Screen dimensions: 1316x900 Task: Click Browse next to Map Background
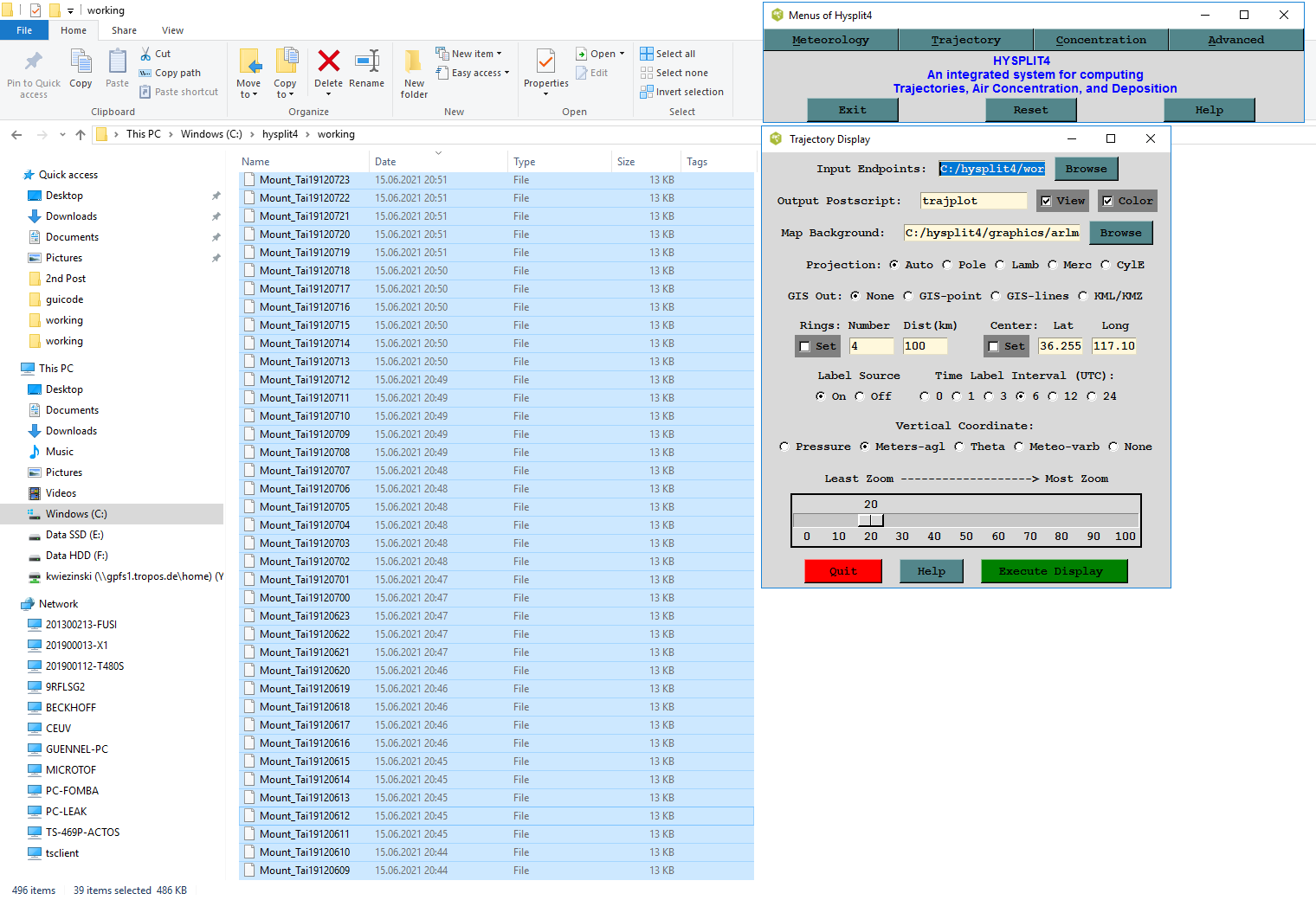[1120, 233]
